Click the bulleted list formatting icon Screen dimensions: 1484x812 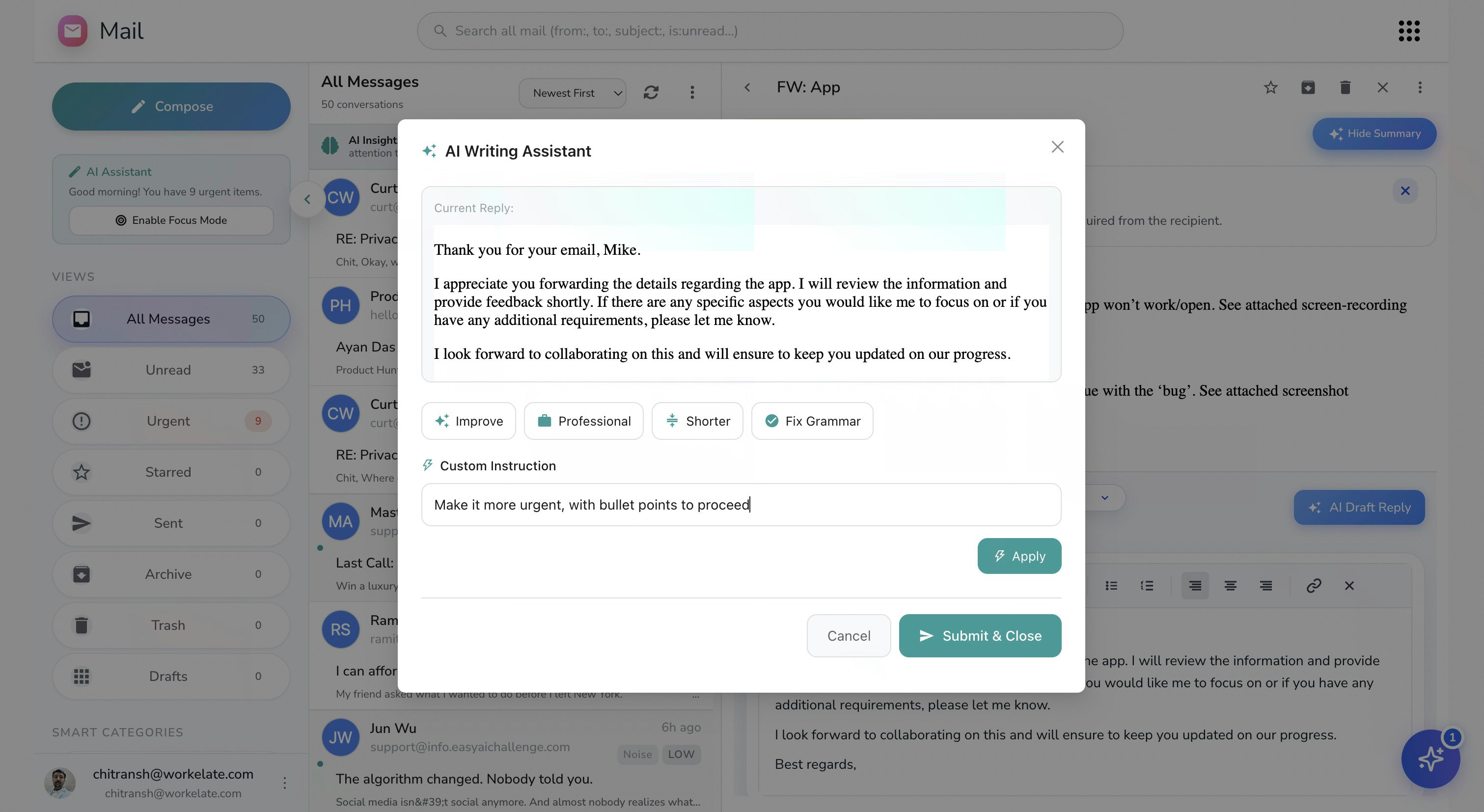1111,586
